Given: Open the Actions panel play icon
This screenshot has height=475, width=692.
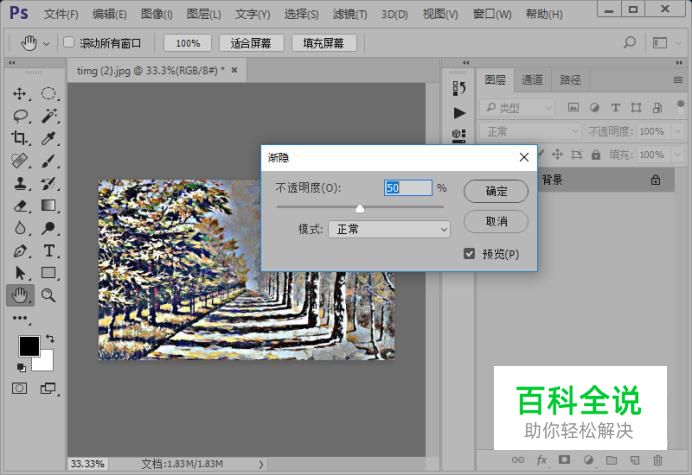Looking at the screenshot, I should [459, 113].
